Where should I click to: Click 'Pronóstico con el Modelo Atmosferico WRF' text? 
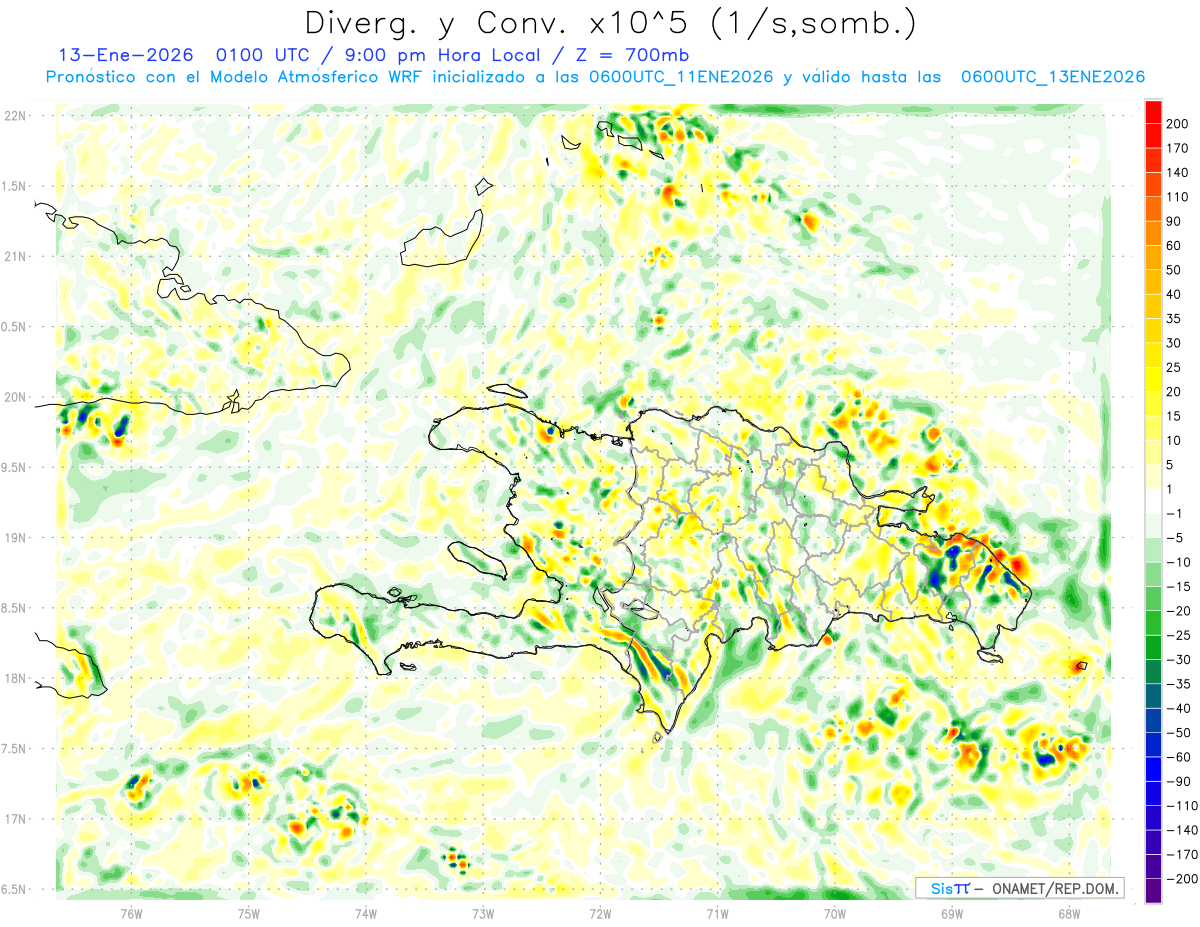(234, 77)
